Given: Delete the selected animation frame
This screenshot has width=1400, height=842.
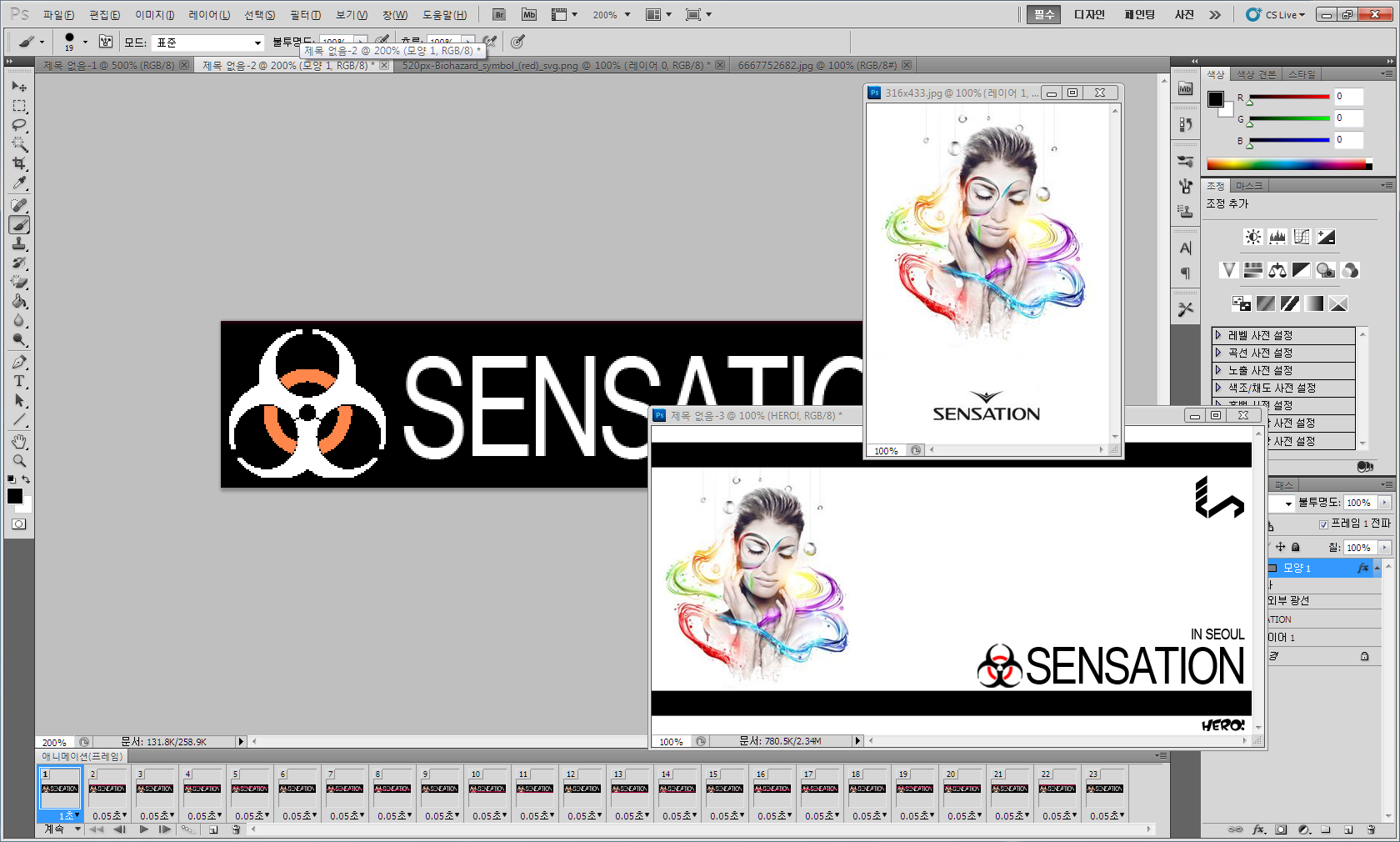Looking at the screenshot, I should (x=236, y=829).
